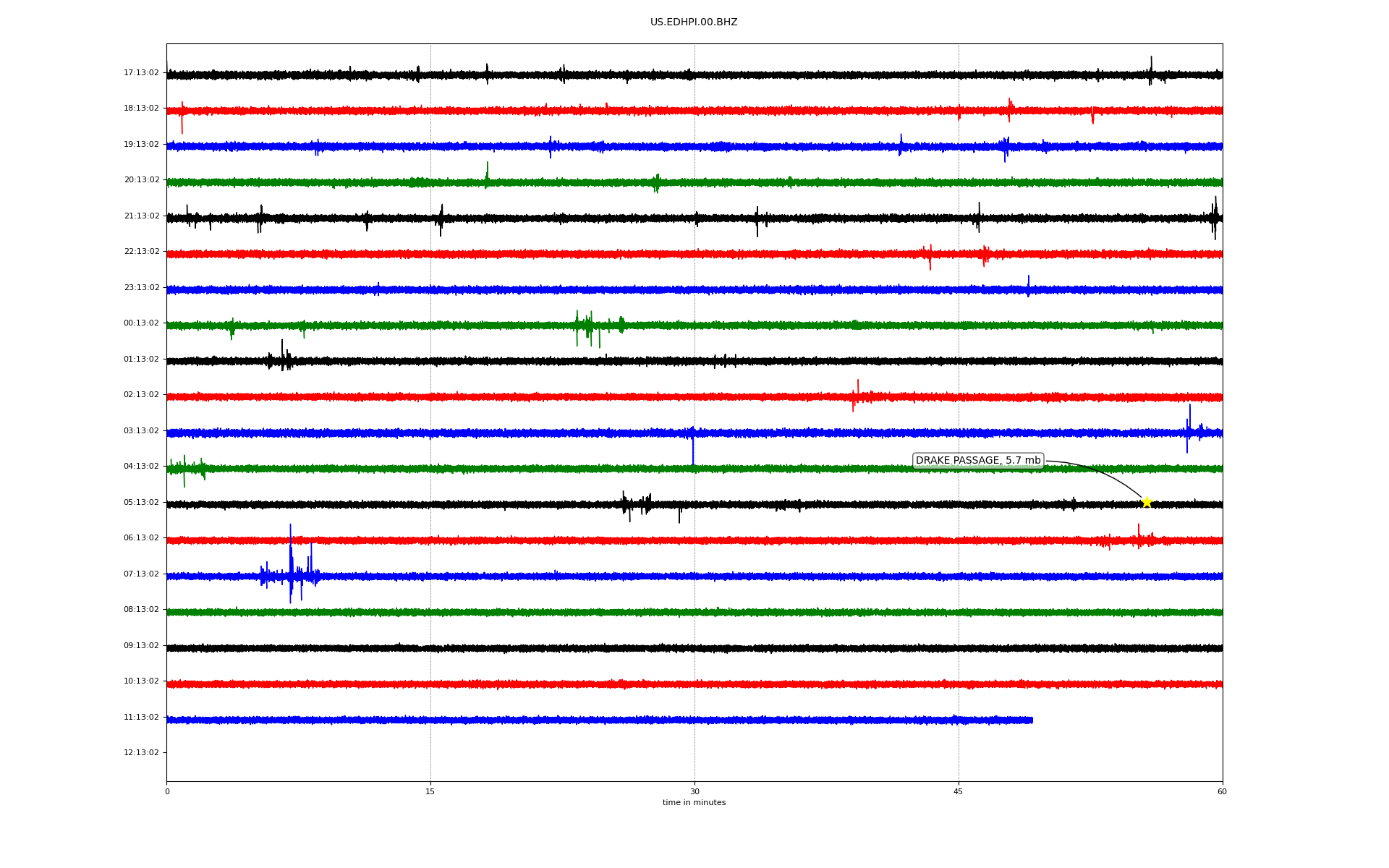
Task: Click the 'time in minutes' axis label
Action: tap(694, 803)
